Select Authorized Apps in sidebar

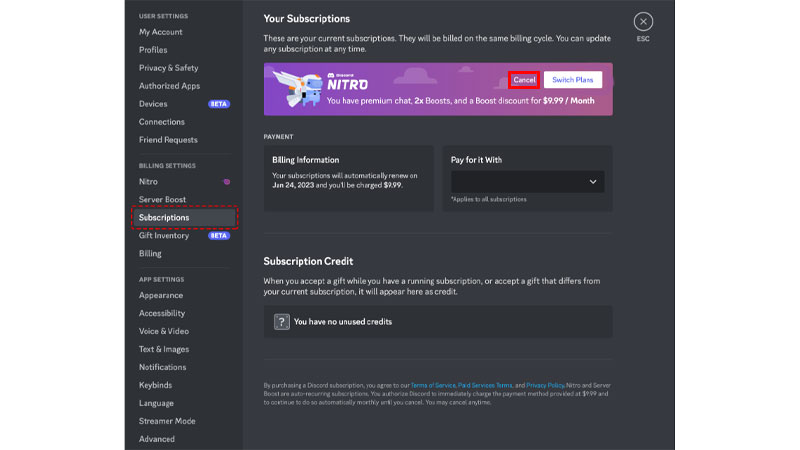pos(169,86)
